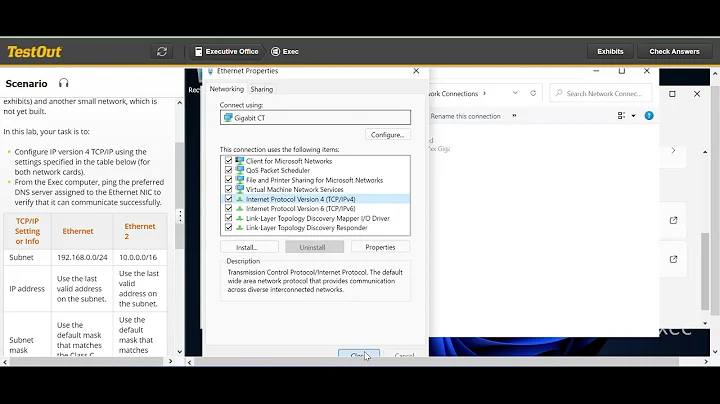Image resolution: width=720 pixels, height=404 pixels.
Task: Click the File and Printer Sharing icon
Action: 239,180
